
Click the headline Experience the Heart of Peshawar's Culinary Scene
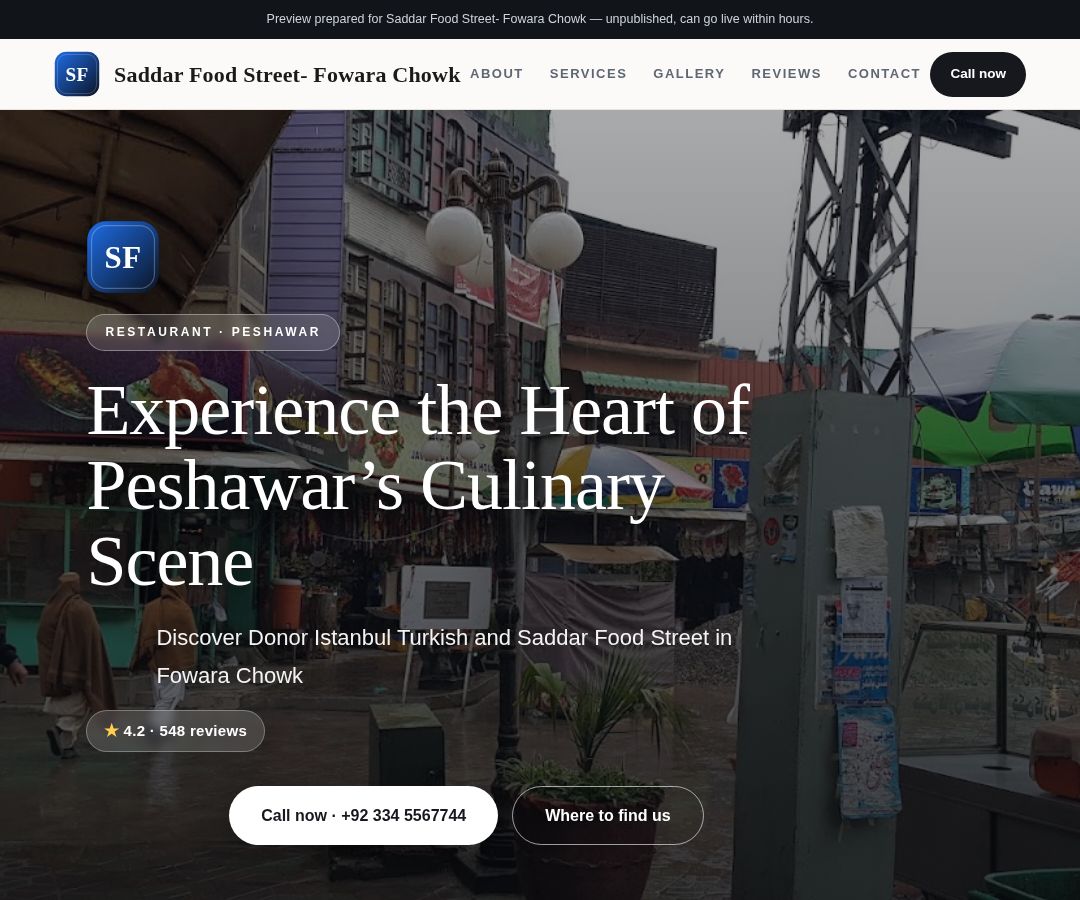419,485
